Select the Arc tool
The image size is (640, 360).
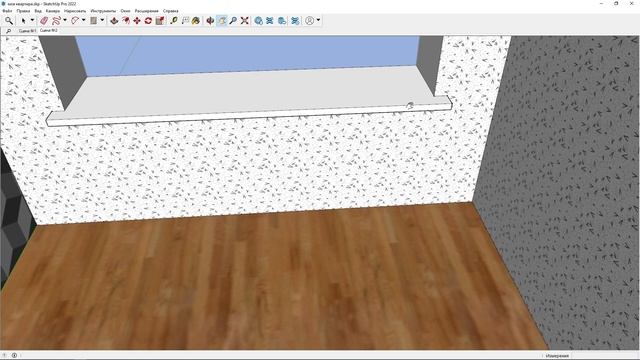75,20
